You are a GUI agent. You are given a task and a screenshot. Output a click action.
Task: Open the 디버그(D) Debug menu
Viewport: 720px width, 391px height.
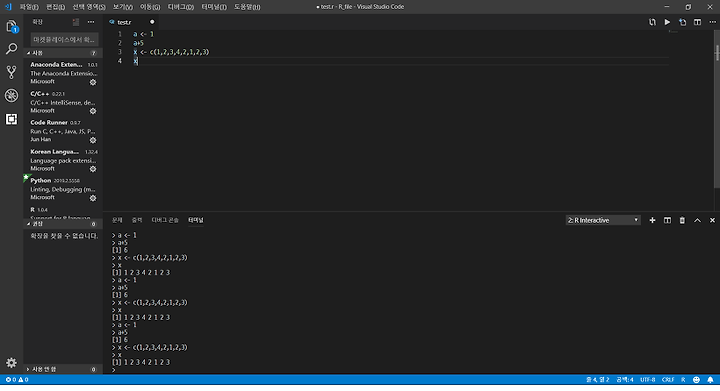[180, 7]
